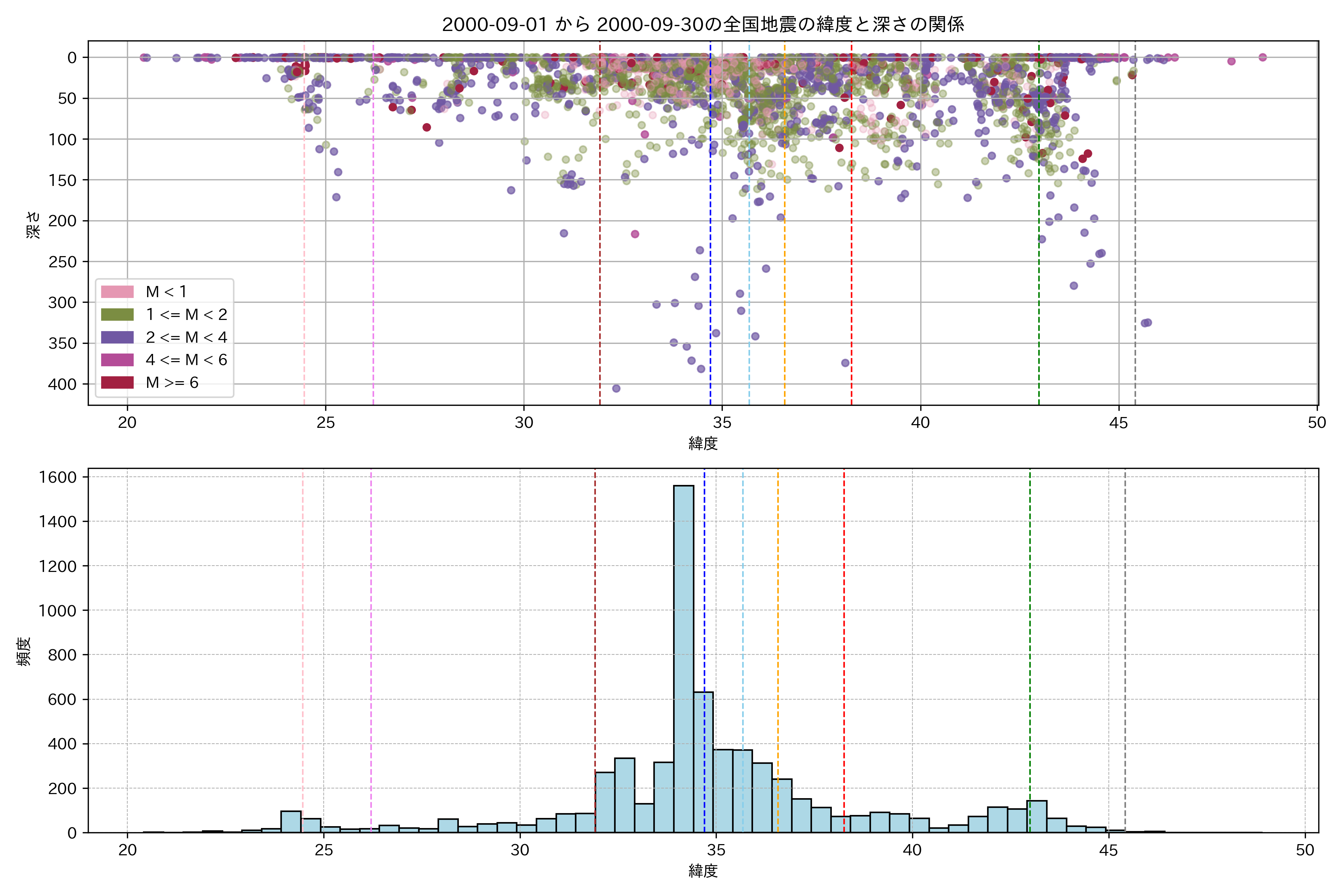The height and width of the screenshot is (896, 1344).
Task: Click the purple 2 <= M < 4 swatch
Action: click(x=117, y=337)
